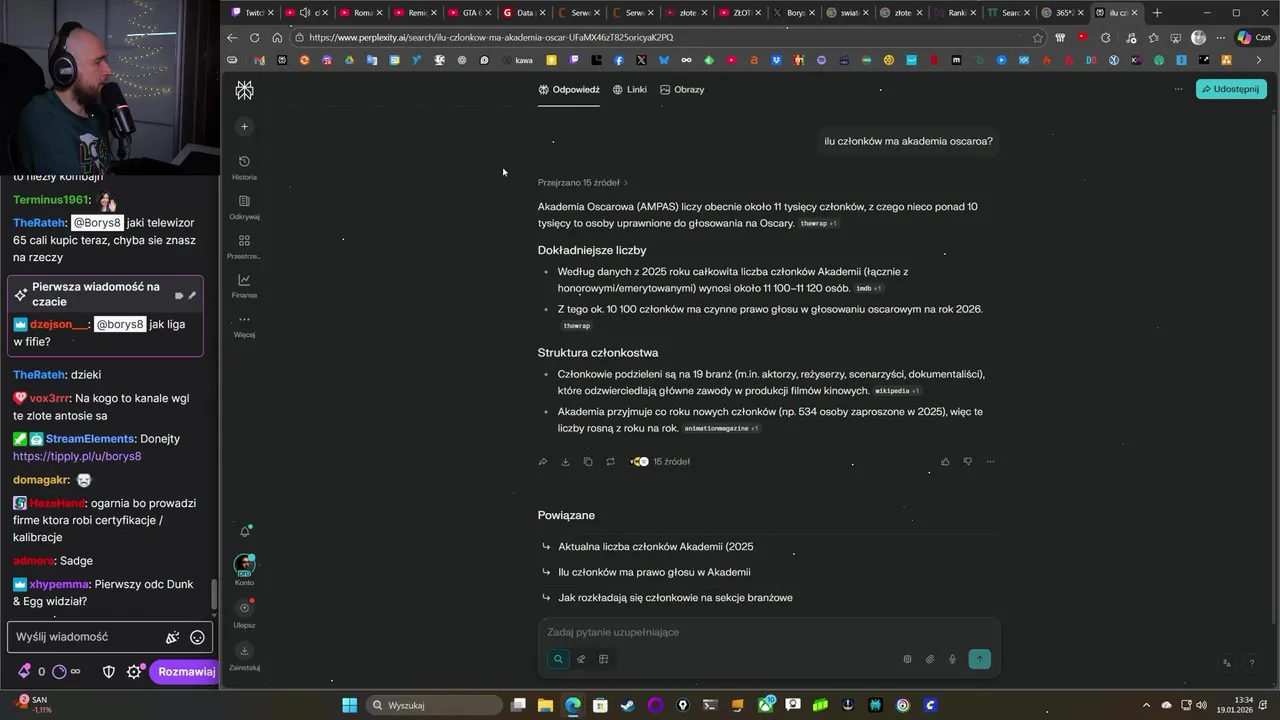The image size is (1280, 720).
Task: Submit the follow-up with arrow button
Action: tap(979, 659)
